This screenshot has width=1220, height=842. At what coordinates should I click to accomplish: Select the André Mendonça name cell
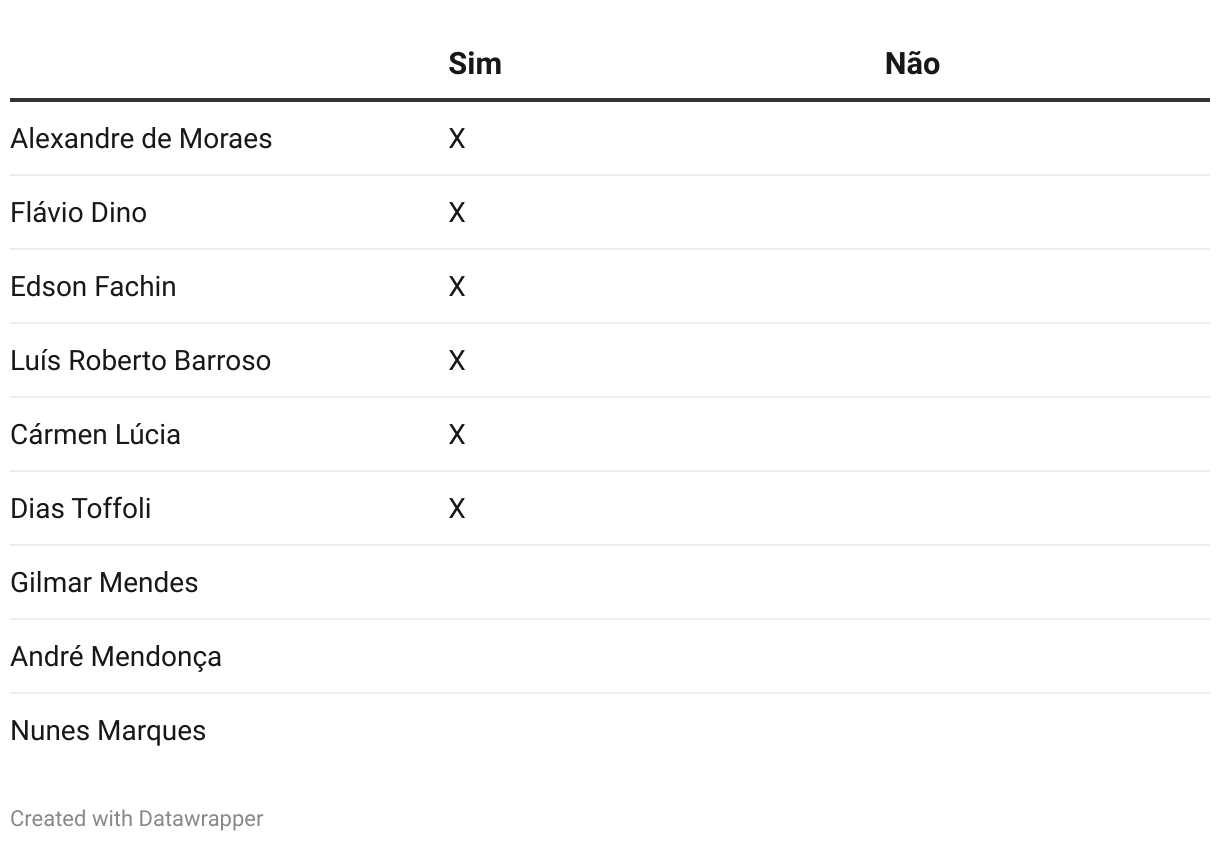(116, 656)
